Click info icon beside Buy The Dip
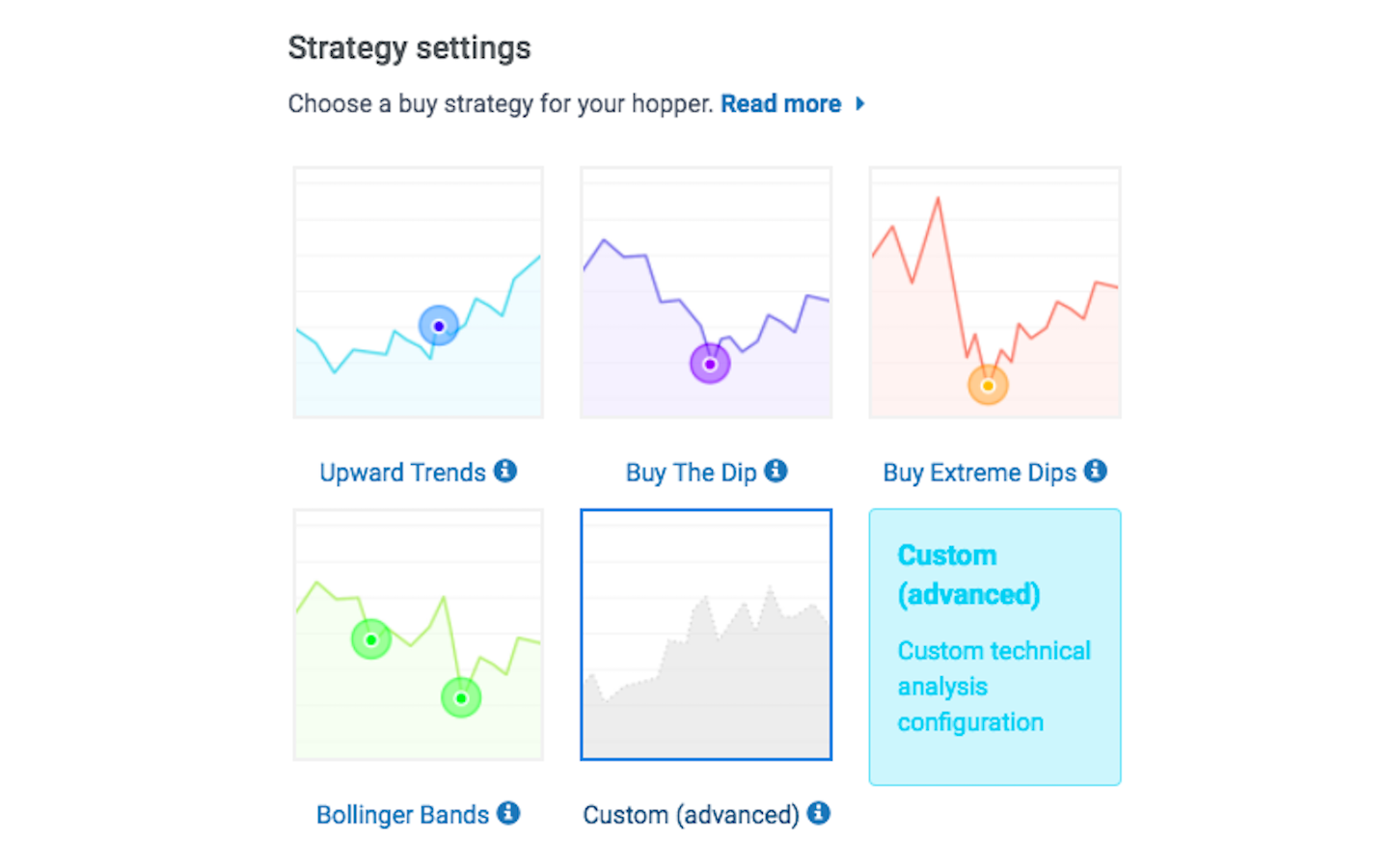This screenshot has height=868, width=1389. (x=776, y=471)
